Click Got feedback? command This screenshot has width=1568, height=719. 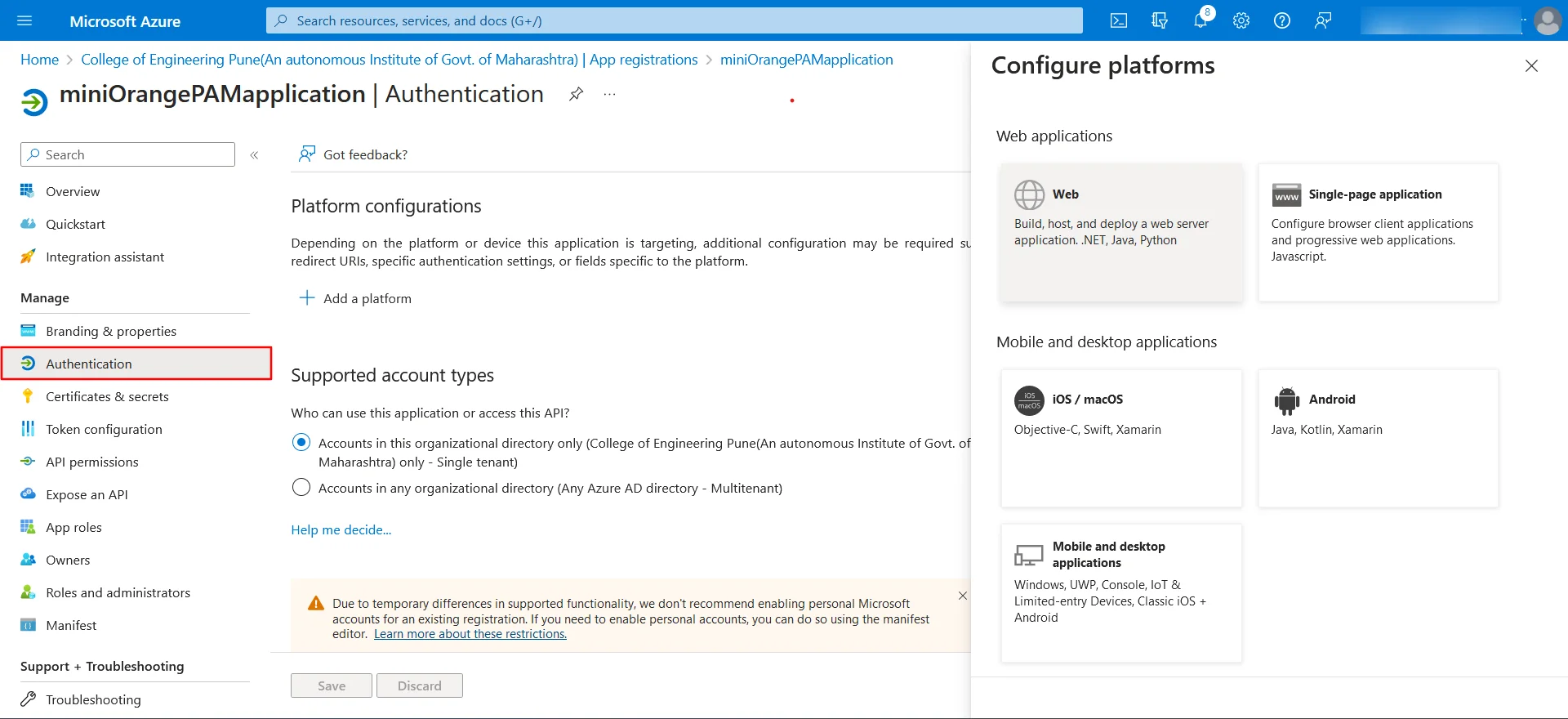click(353, 154)
